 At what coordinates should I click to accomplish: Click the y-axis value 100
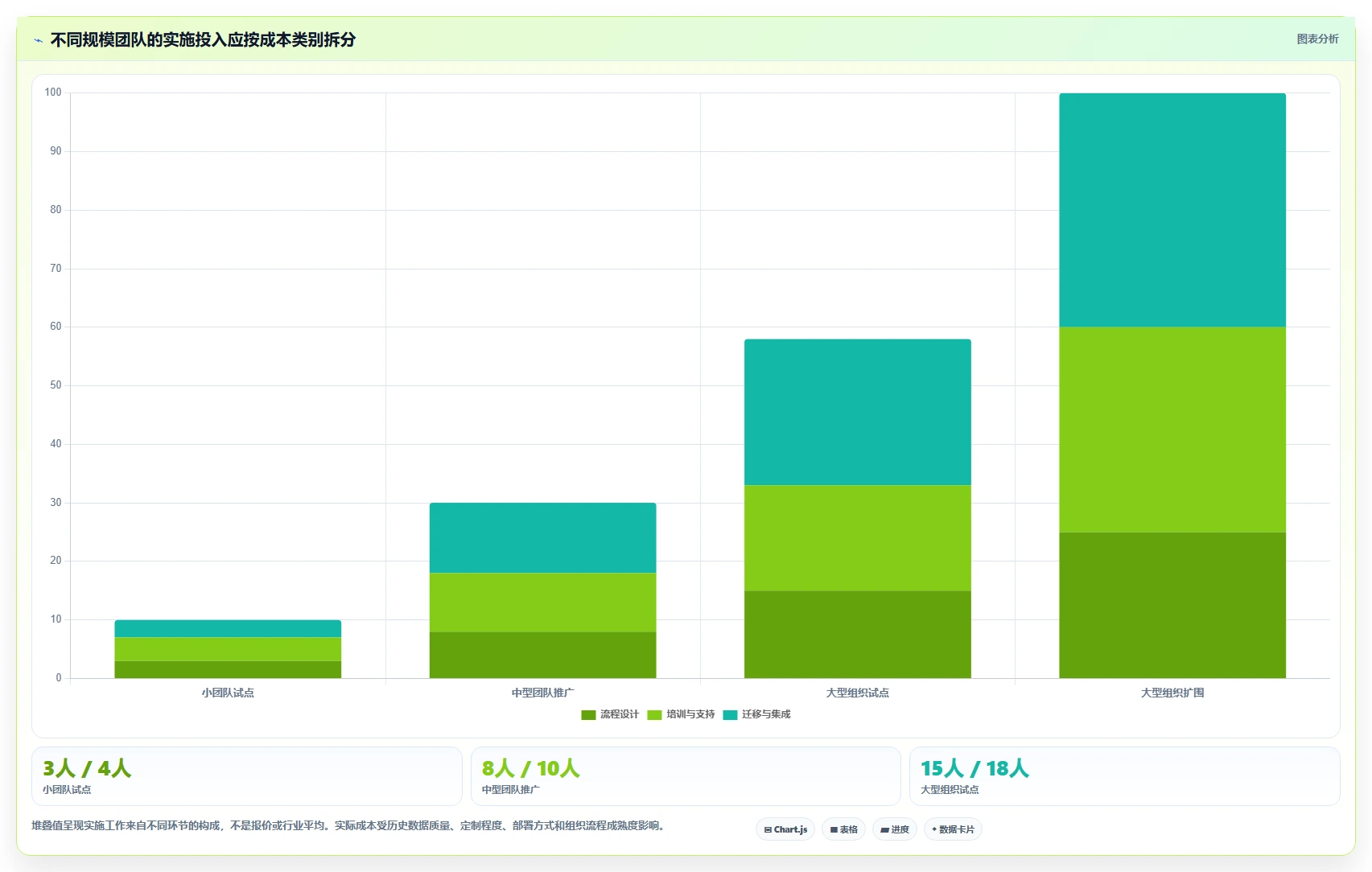53,93
